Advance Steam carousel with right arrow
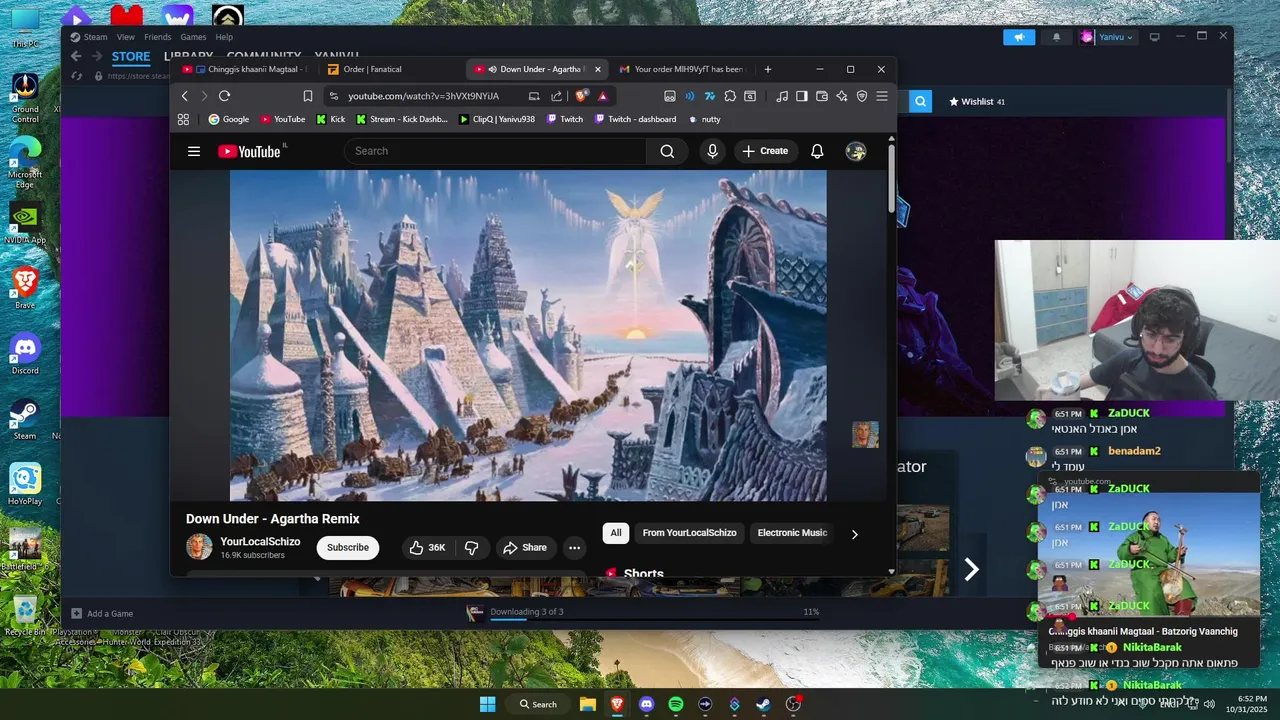 coord(971,569)
